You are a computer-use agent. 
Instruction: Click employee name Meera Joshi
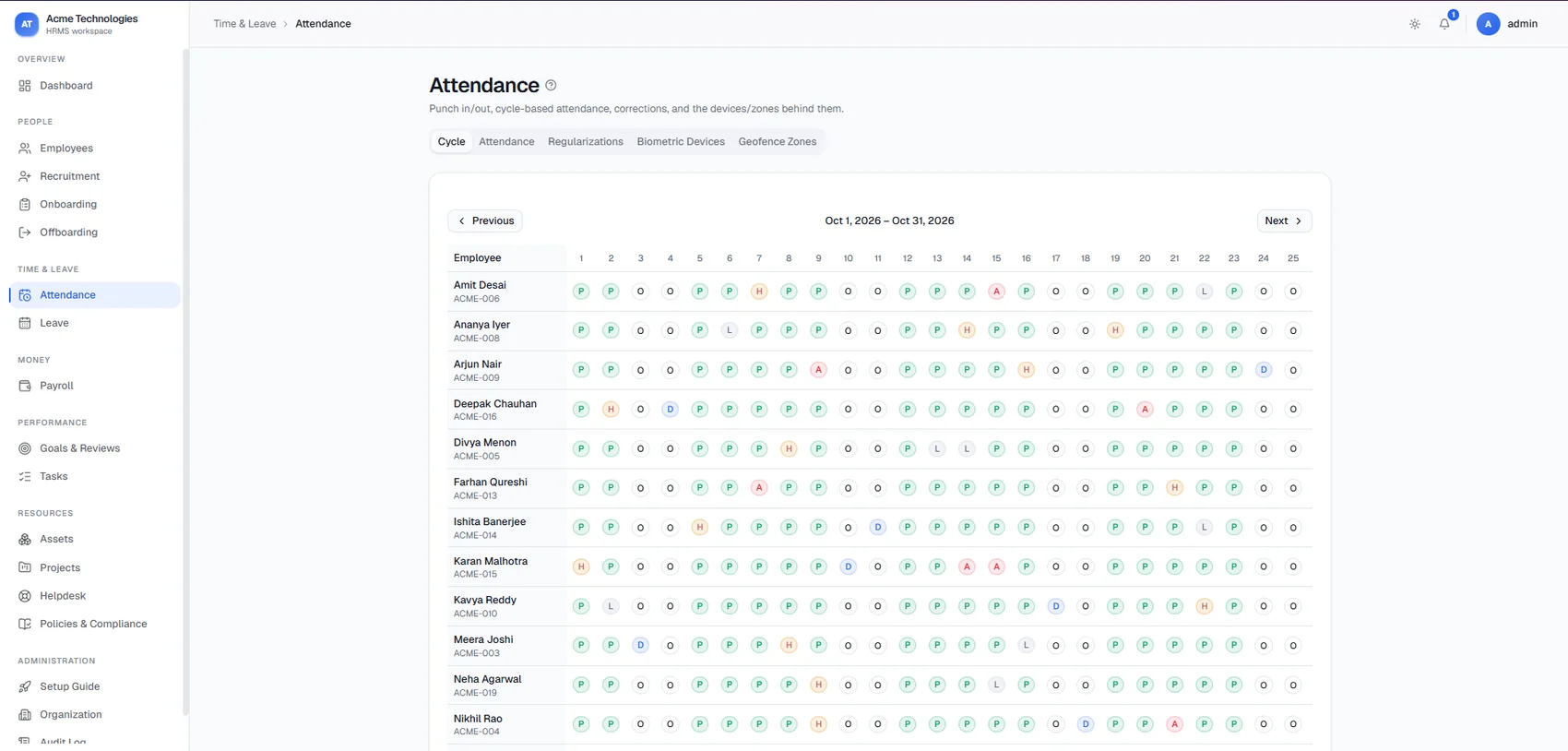pyautogui.click(x=483, y=639)
